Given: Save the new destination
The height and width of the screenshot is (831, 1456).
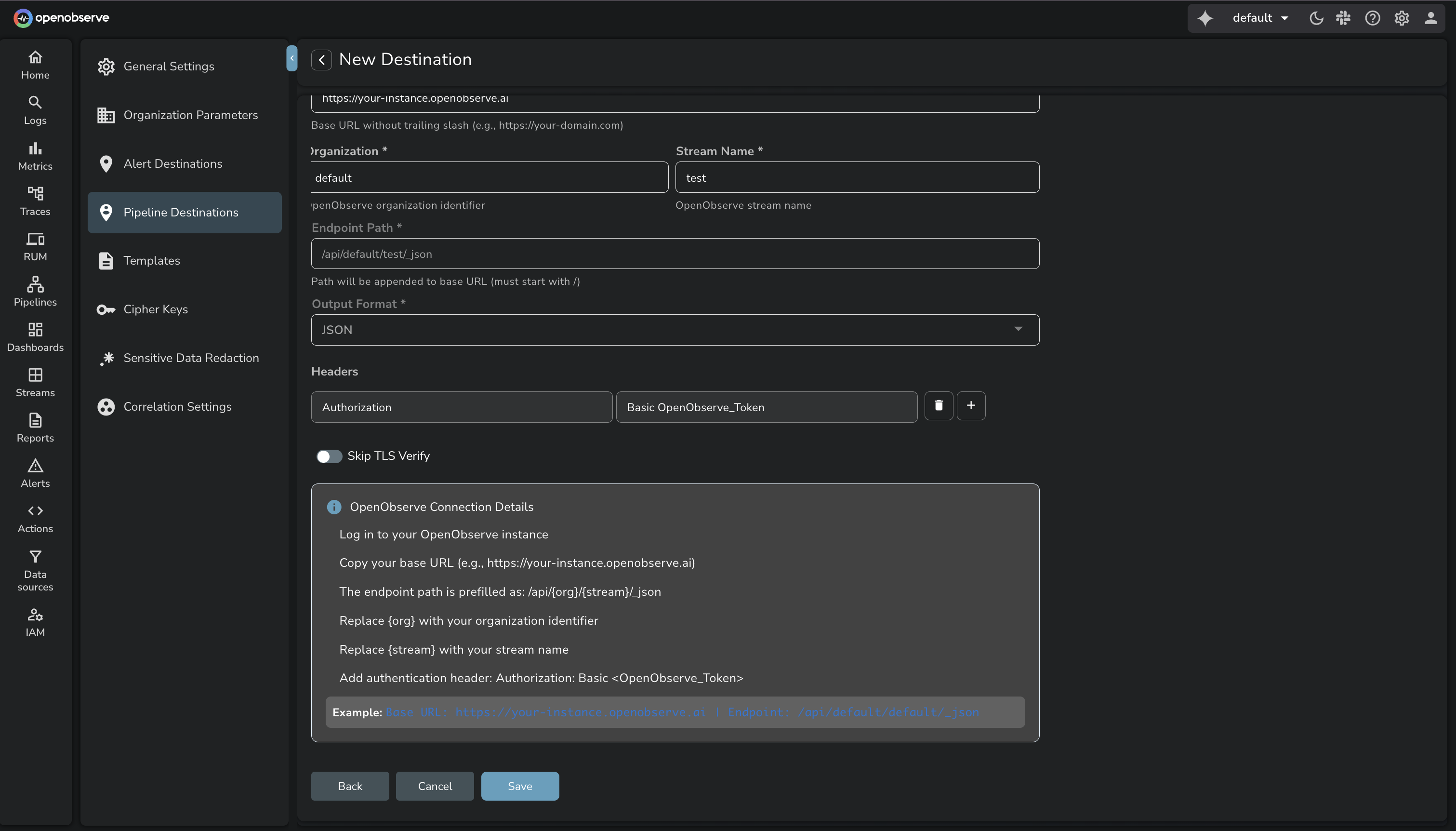Looking at the screenshot, I should [519, 785].
